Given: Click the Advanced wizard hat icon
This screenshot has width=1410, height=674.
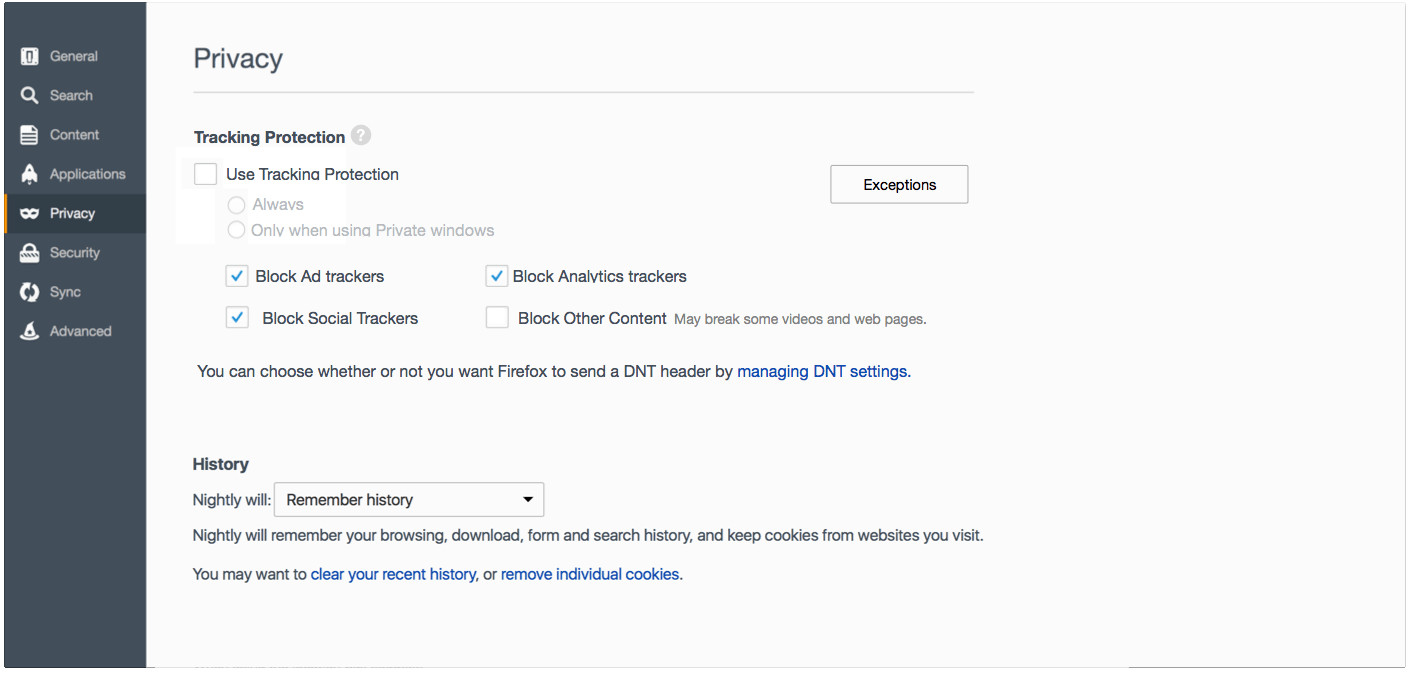Looking at the screenshot, I should (30, 331).
